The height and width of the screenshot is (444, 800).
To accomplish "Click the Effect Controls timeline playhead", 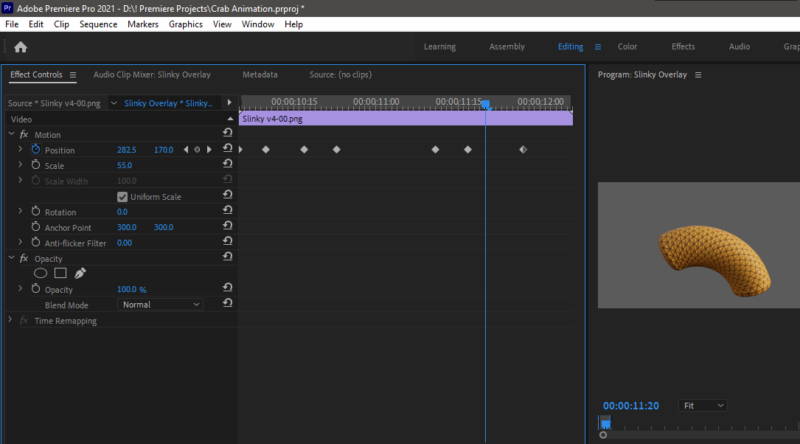I will [486, 105].
